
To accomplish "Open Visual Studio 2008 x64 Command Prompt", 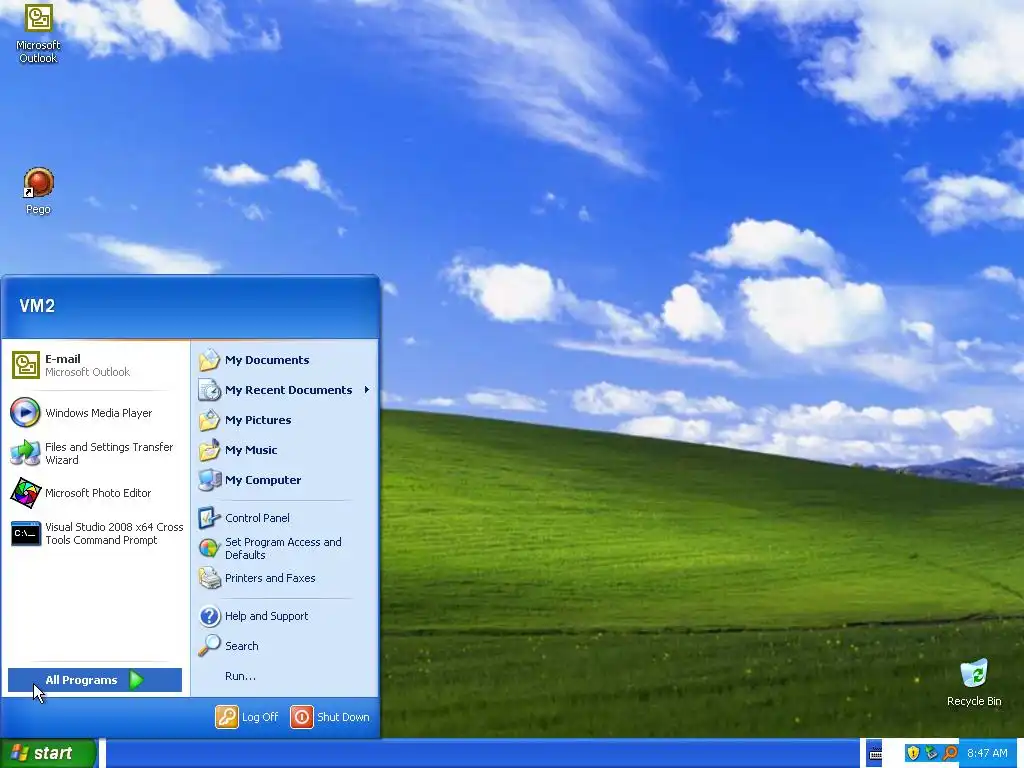I will tap(95, 533).
